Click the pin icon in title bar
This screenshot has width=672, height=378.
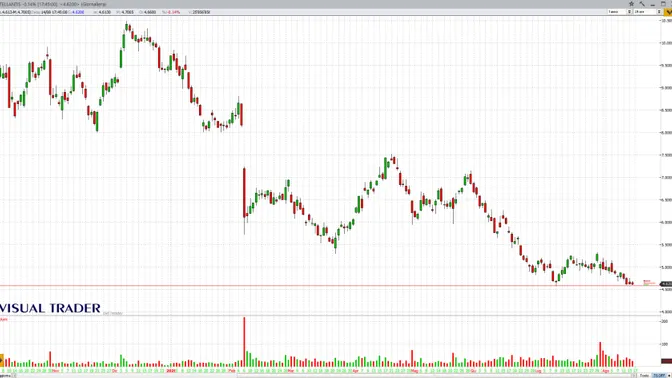642,3
